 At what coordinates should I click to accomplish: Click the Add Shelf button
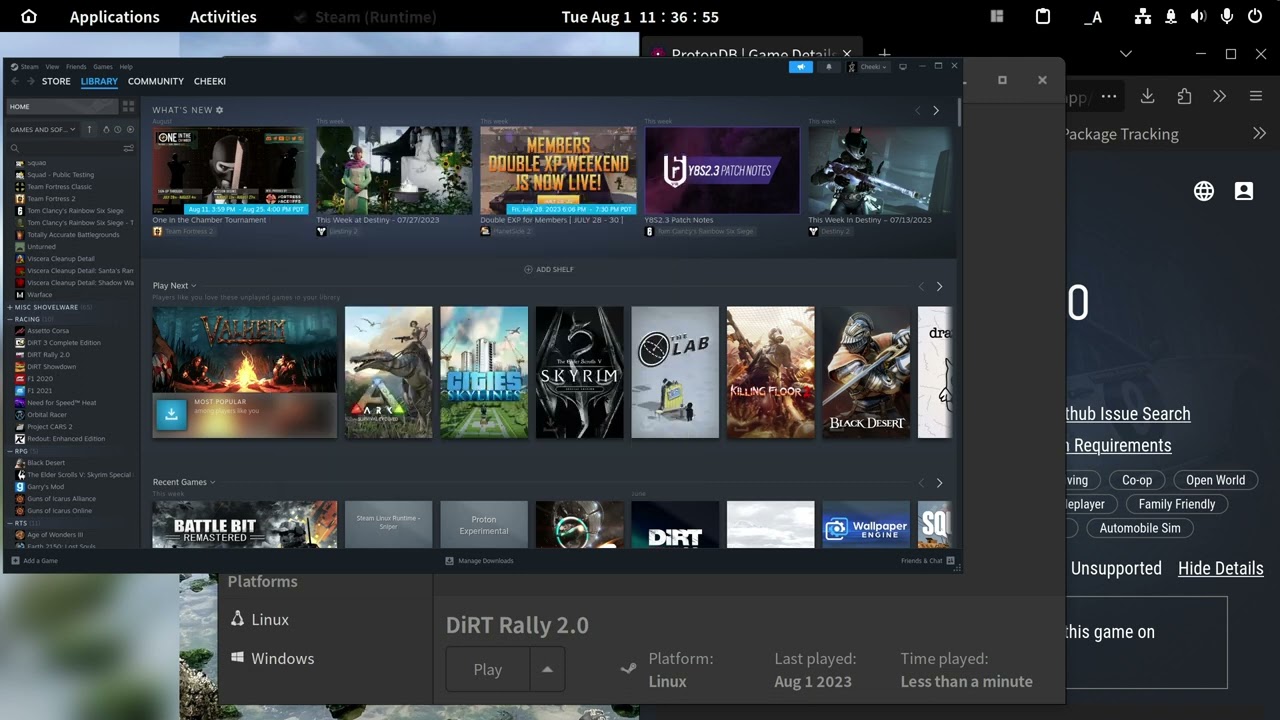[549, 269]
